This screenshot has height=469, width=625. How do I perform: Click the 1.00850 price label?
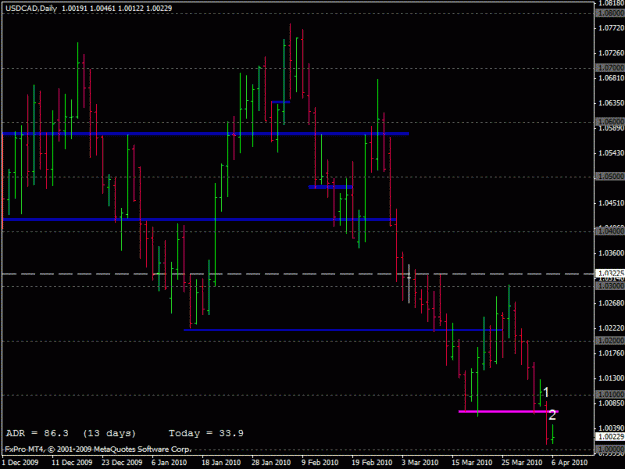tap(611, 403)
